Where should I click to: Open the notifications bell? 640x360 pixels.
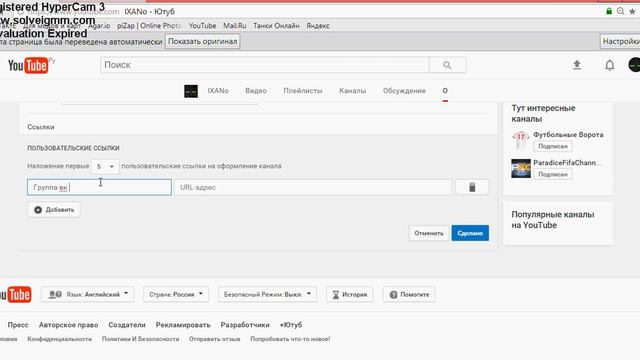coord(609,65)
